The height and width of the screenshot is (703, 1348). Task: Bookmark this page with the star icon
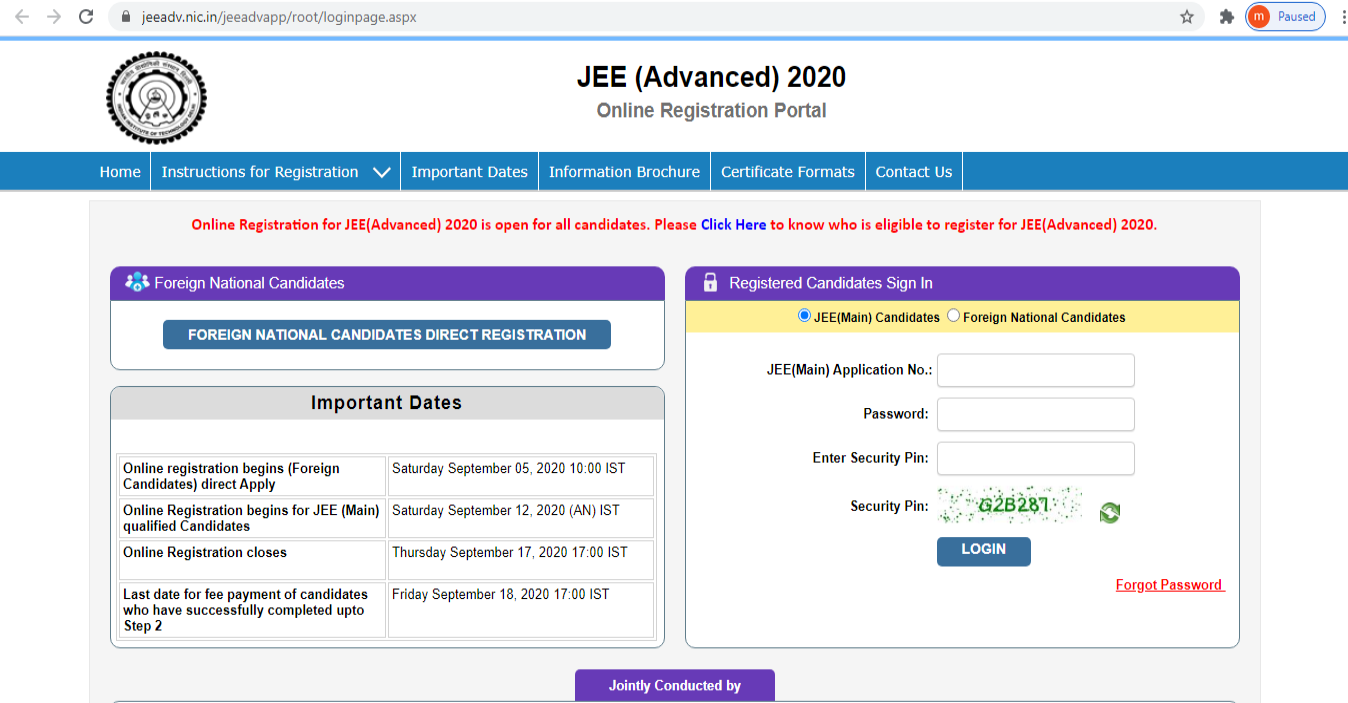point(1187,17)
